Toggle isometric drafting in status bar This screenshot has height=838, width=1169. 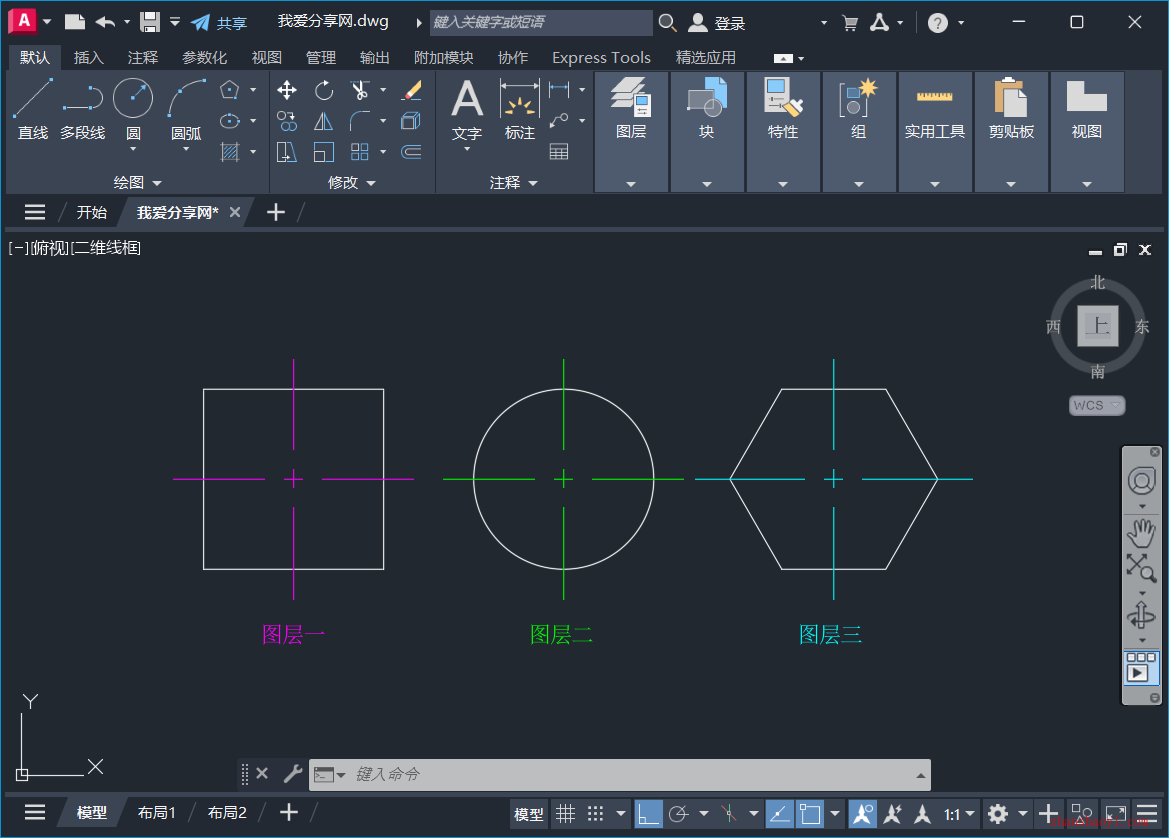pos(731,813)
